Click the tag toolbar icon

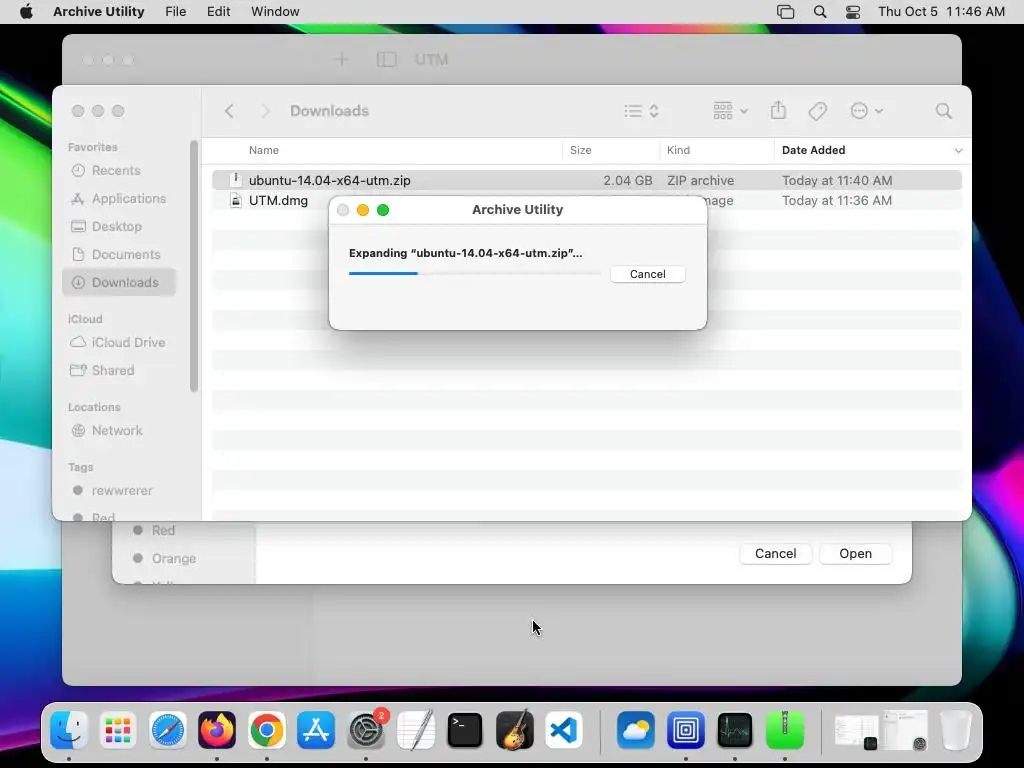pyautogui.click(x=817, y=111)
